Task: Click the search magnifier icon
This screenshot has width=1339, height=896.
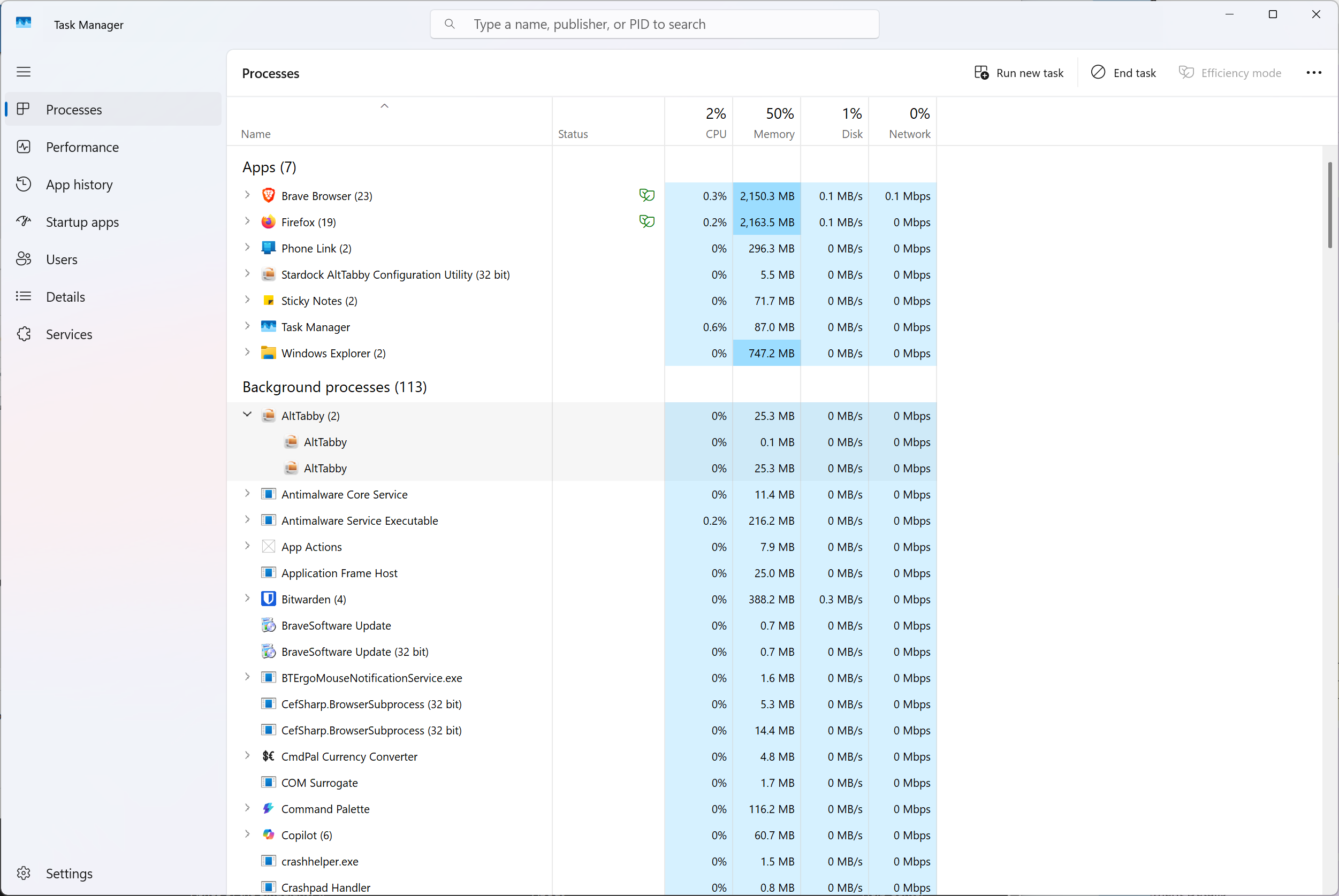Action: click(450, 24)
